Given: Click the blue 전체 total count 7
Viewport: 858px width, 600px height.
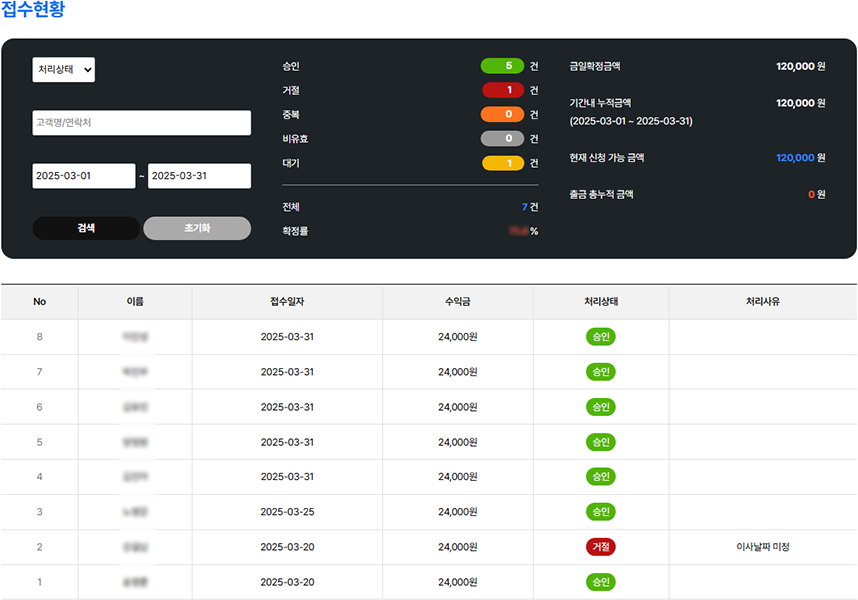Looking at the screenshot, I should click(524, 207).
